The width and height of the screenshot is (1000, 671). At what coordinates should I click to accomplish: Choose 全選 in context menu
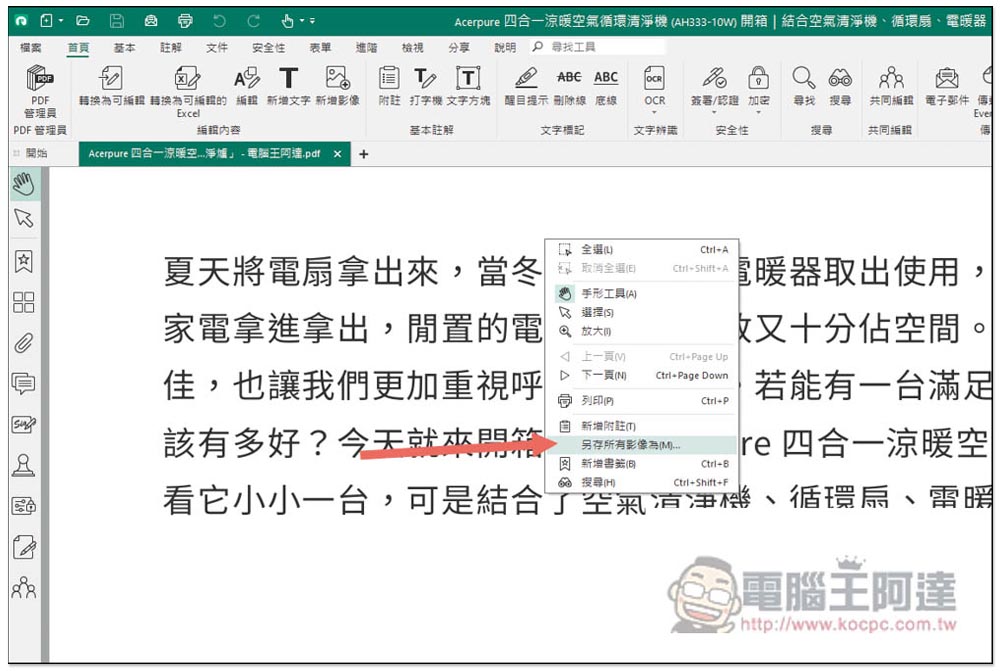(x=642, y=249)
